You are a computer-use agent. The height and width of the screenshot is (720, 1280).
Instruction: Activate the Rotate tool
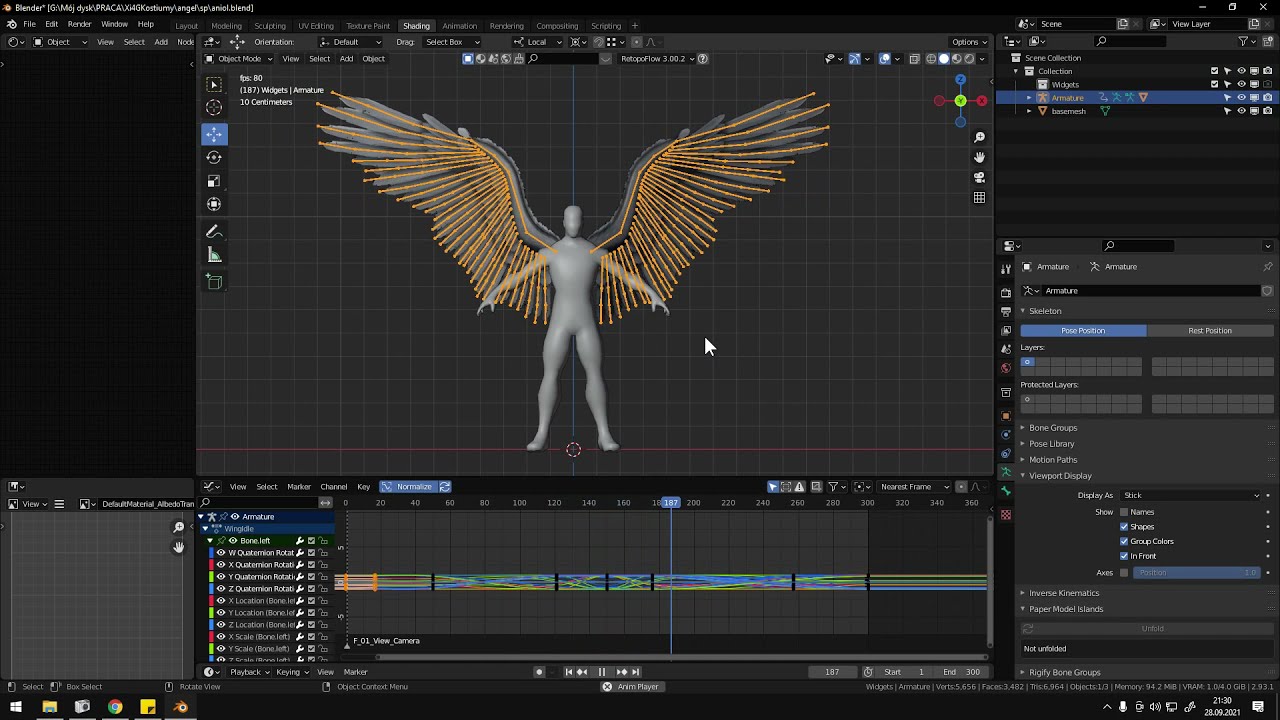click(214, 157)
